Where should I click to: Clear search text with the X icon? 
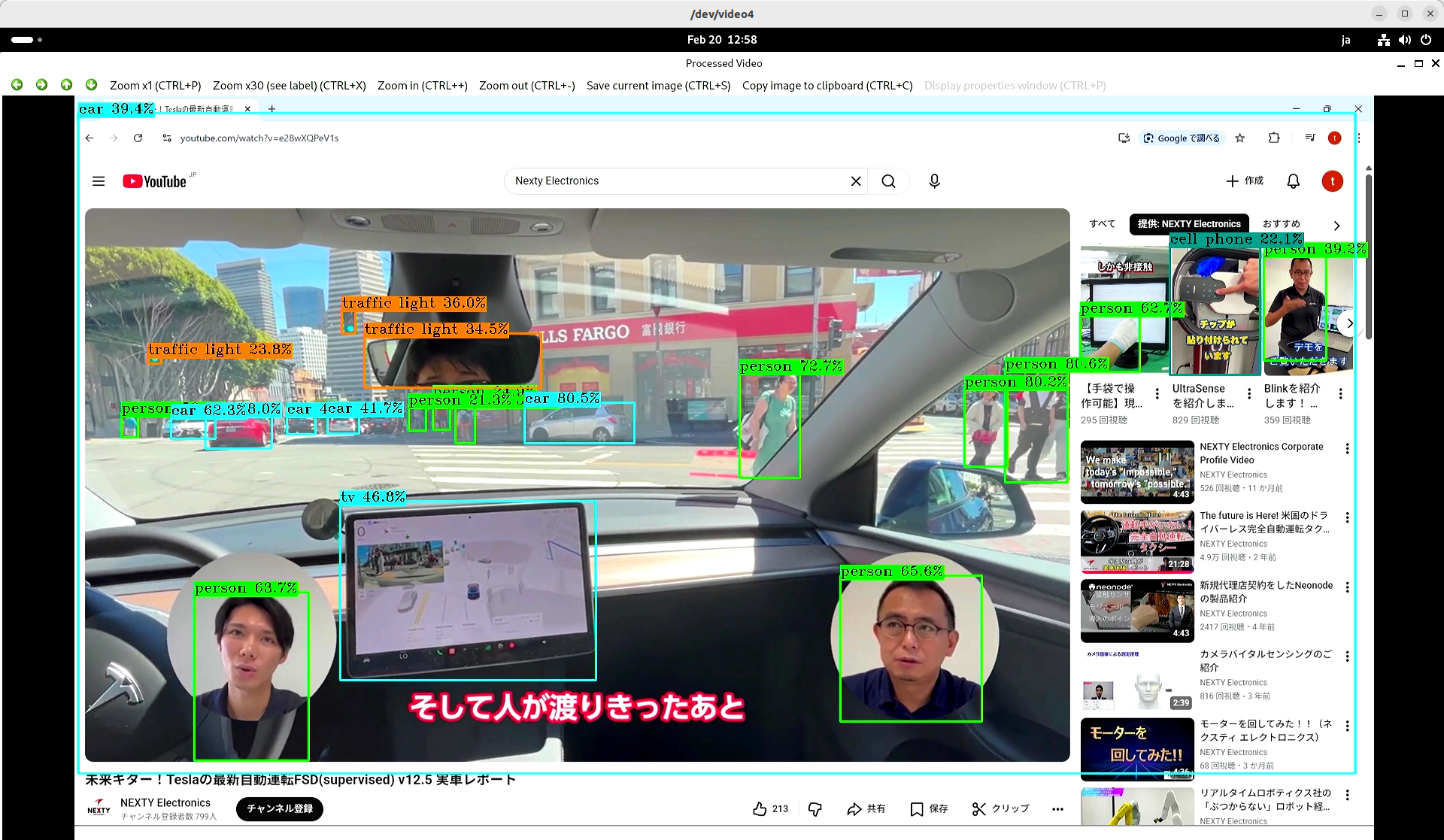pyautogui.click(x=856, y=181)
